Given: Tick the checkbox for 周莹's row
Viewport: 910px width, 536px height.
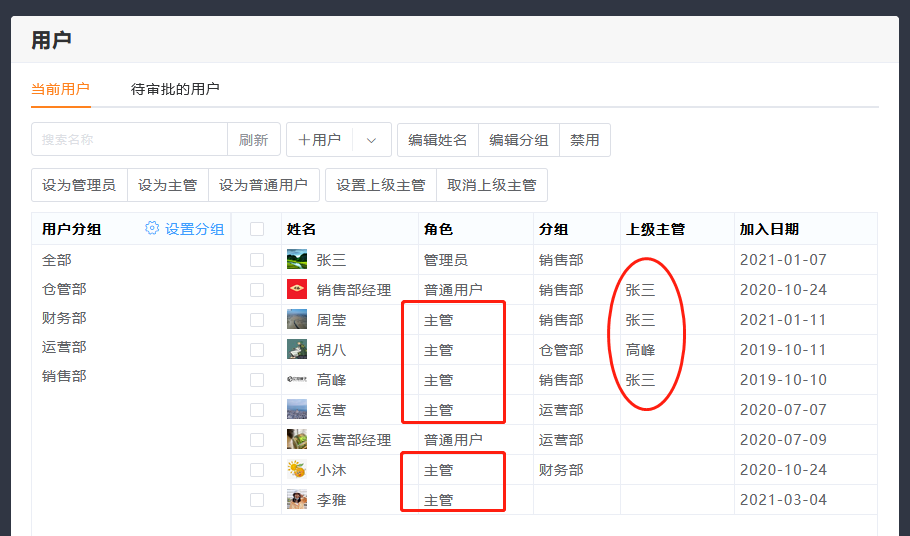Looking at the screenshot, I should (257, 320).
